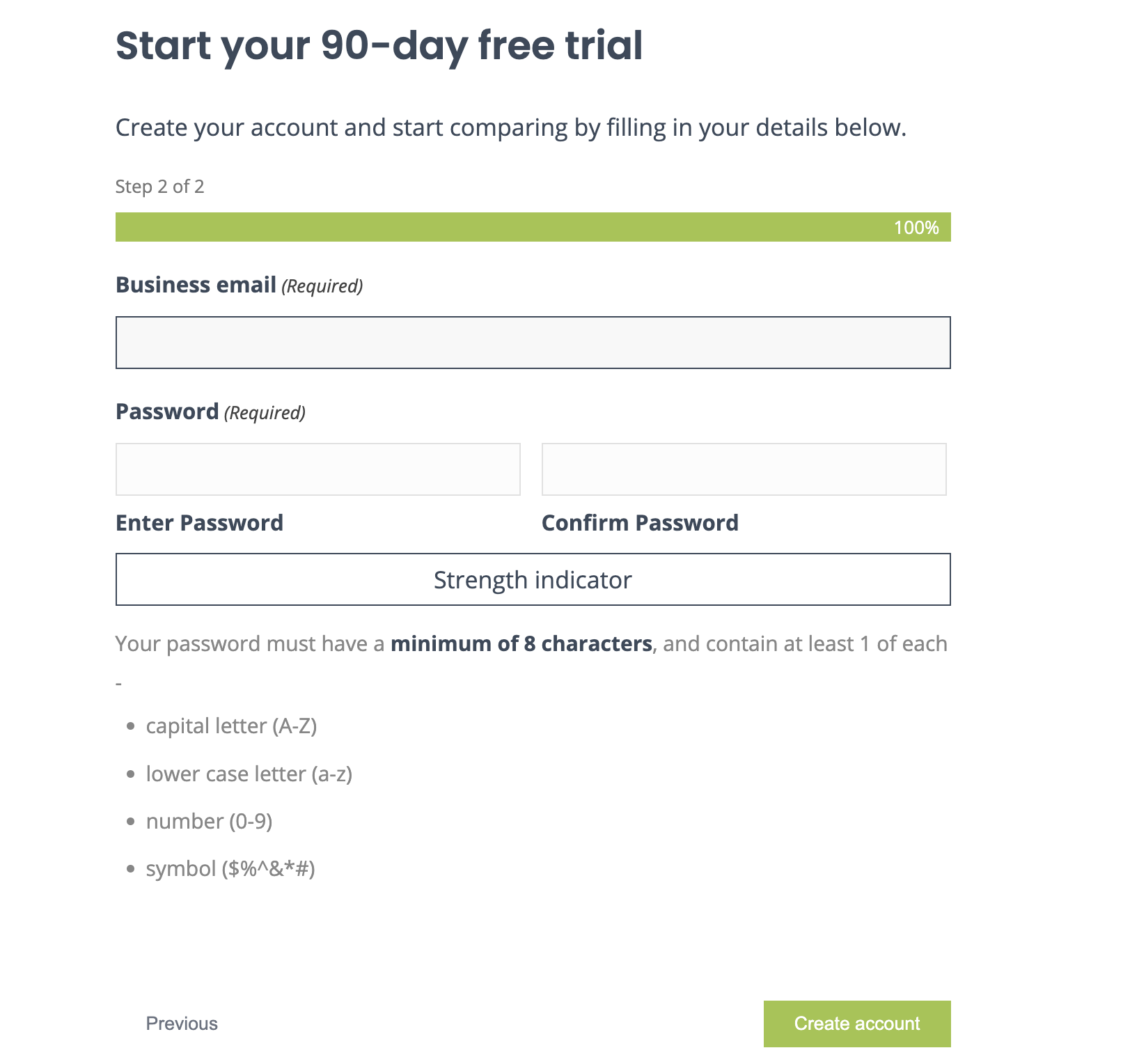Click the Business email input field
This screenshot has height=1064, width=1146.
click(x=533, y=343)
